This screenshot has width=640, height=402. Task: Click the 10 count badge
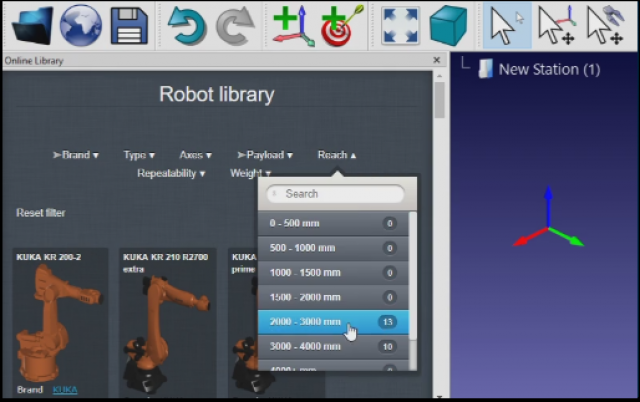(x=387, y=346)
